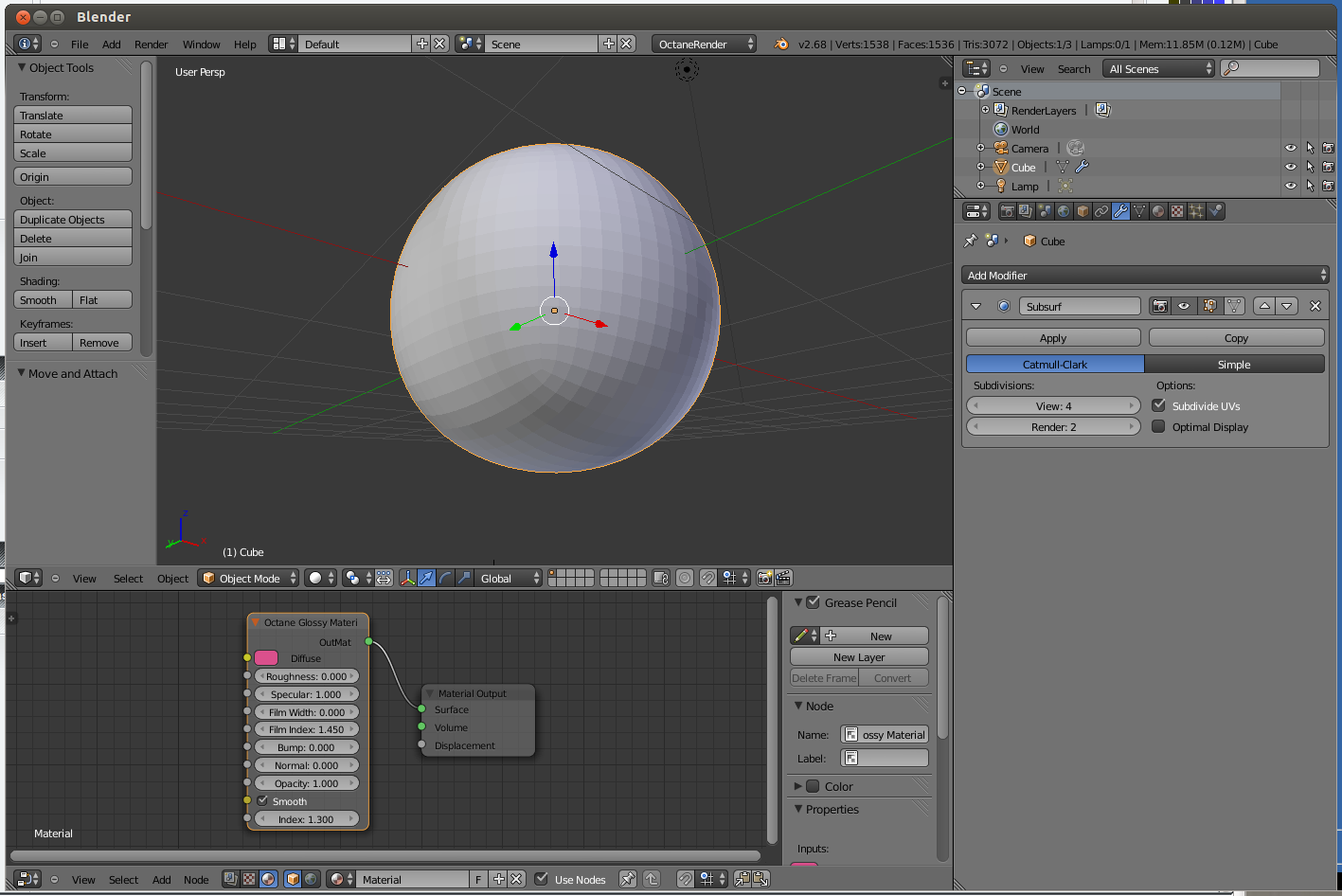Open the All Scenes outliner dropdown
Viewport: 1342px width, 896px height.
1159,68
